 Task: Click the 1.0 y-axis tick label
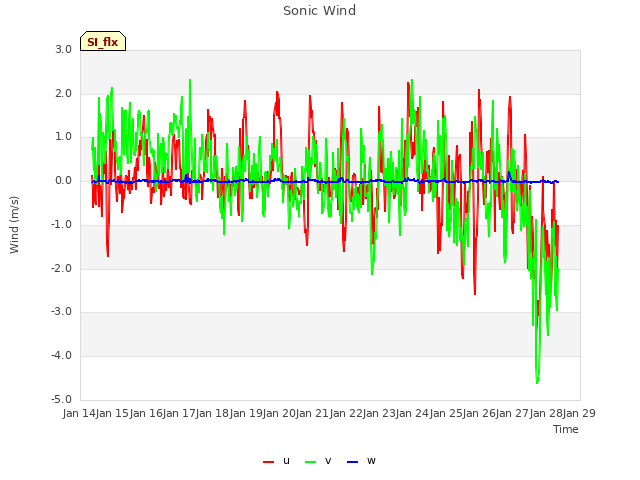coord(64,137)
